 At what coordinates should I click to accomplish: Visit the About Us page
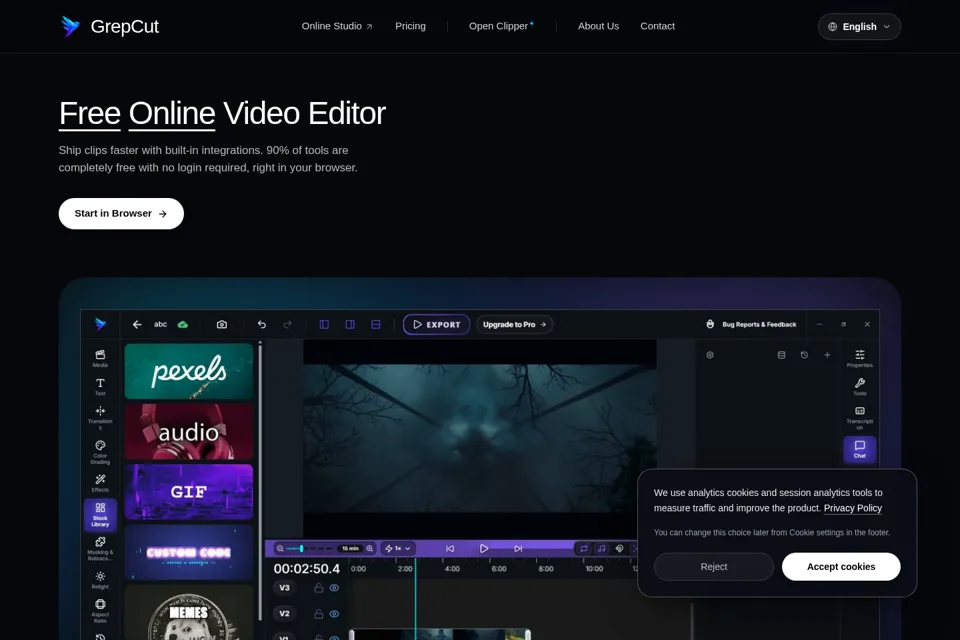click(598, 26)
